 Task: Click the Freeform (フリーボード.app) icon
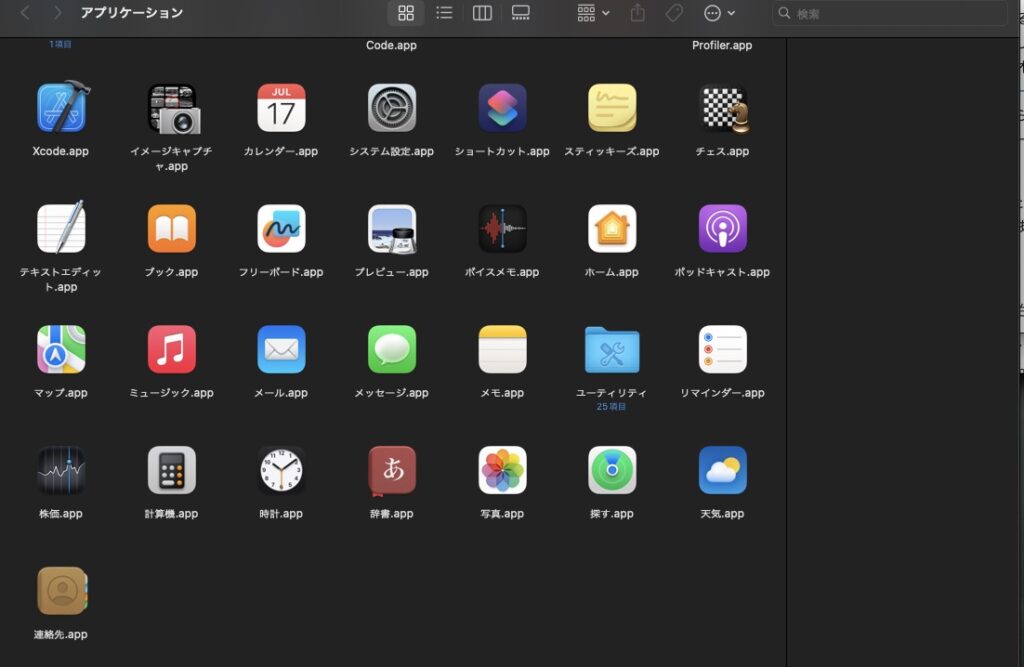click(281, 229)
